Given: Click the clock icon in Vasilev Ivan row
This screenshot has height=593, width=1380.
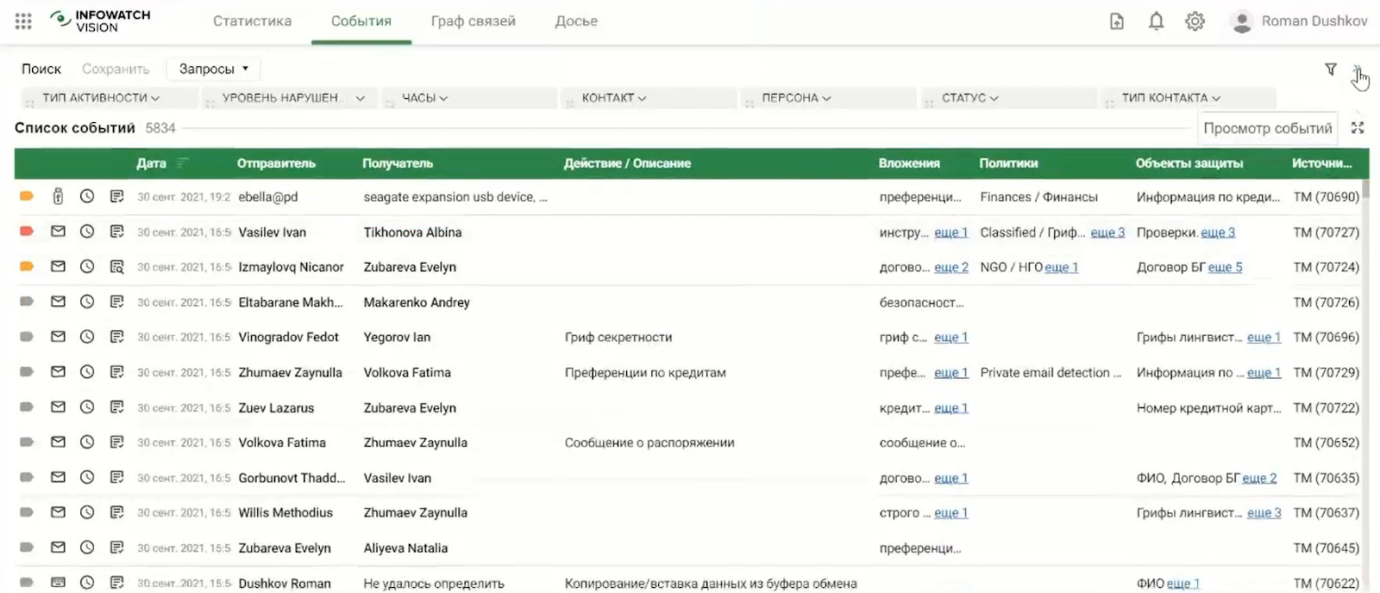Looking at the screenshot, I should (x=87, y=232).
